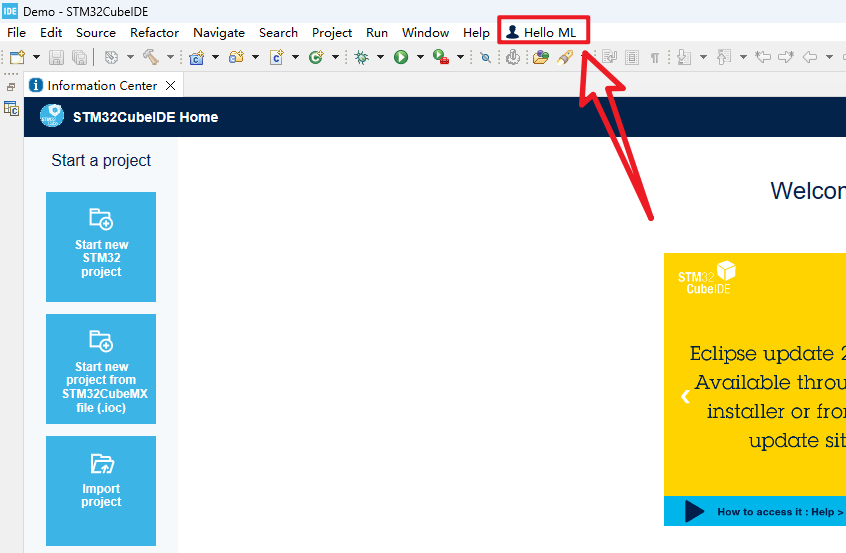
Task: Open dropdown next to New wizard icon
Action: point(36,57)
